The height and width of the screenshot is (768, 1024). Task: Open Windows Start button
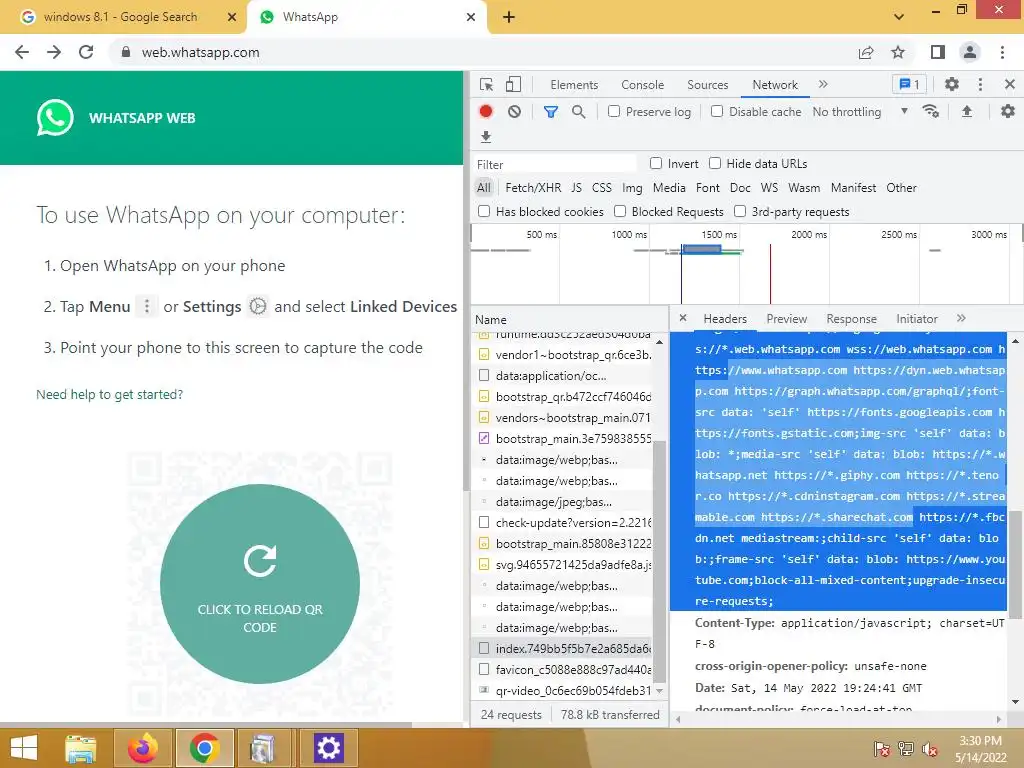pos(24,748)
